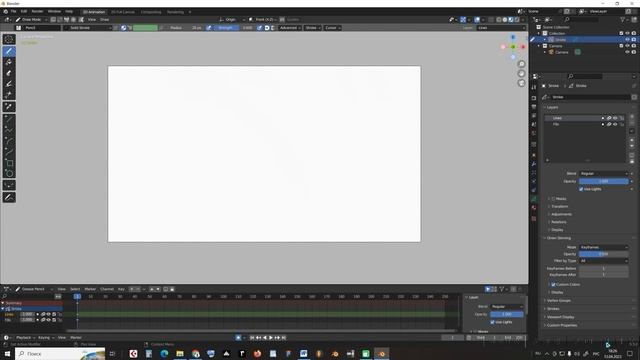The image size is (640, 360).
Task: Select the Cursor tool at toolbar top
Action: click(x=9, y=39)
